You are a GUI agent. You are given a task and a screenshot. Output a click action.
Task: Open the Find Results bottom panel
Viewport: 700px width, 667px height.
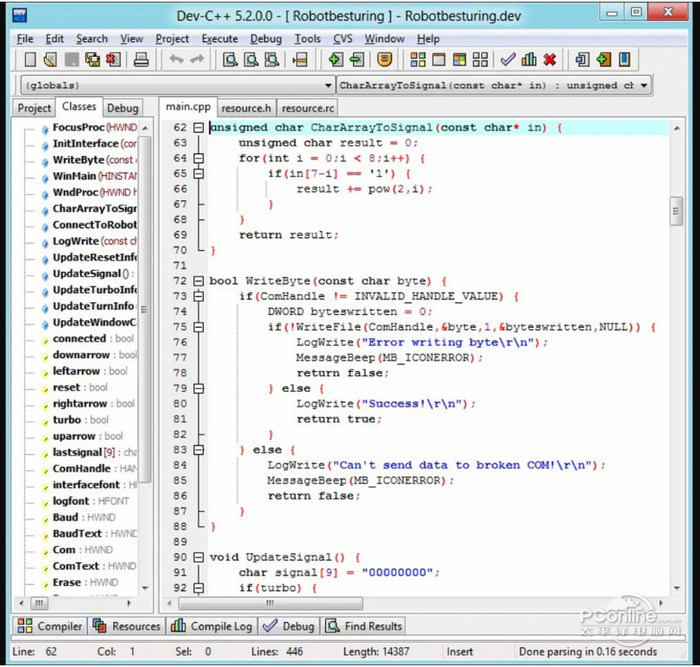coord(363,626)
